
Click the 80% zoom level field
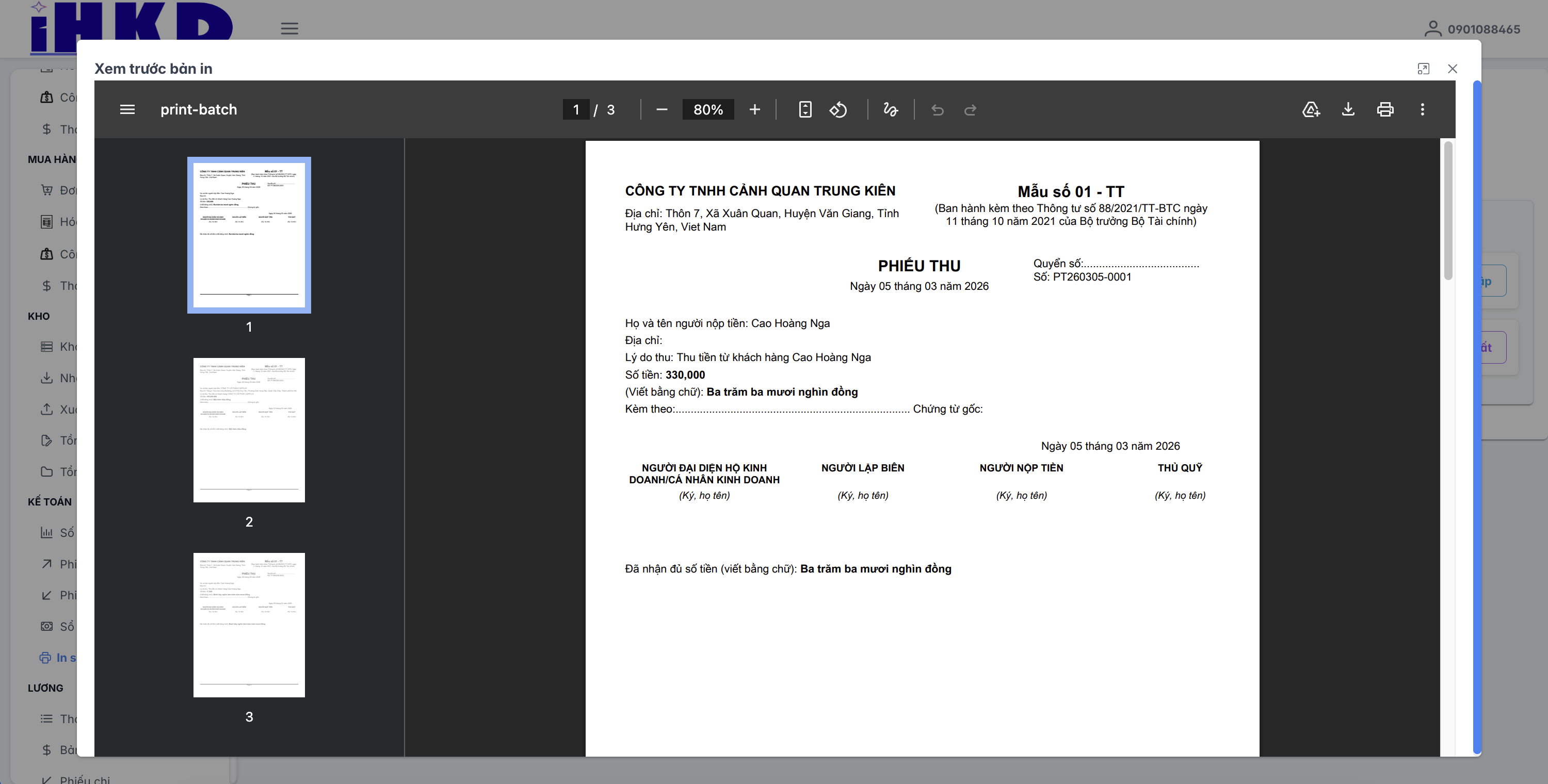click(708, 109)
